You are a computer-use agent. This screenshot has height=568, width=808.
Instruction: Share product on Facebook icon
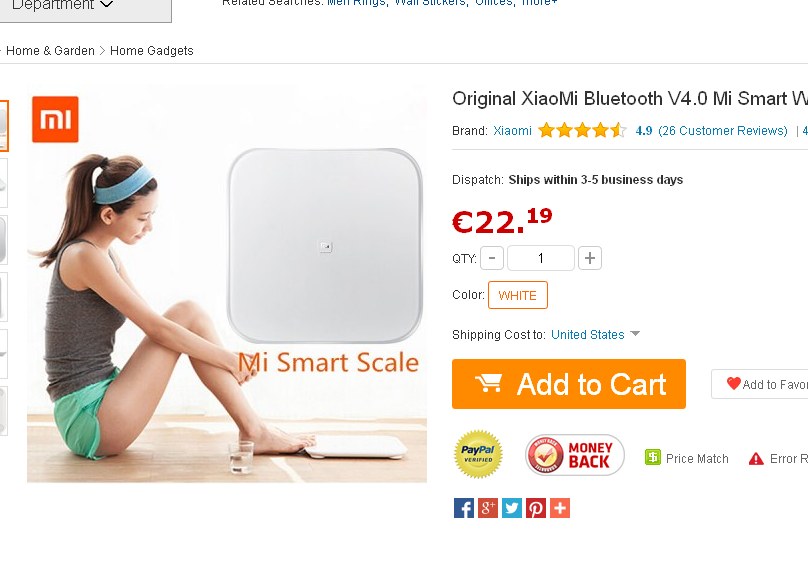463,508
